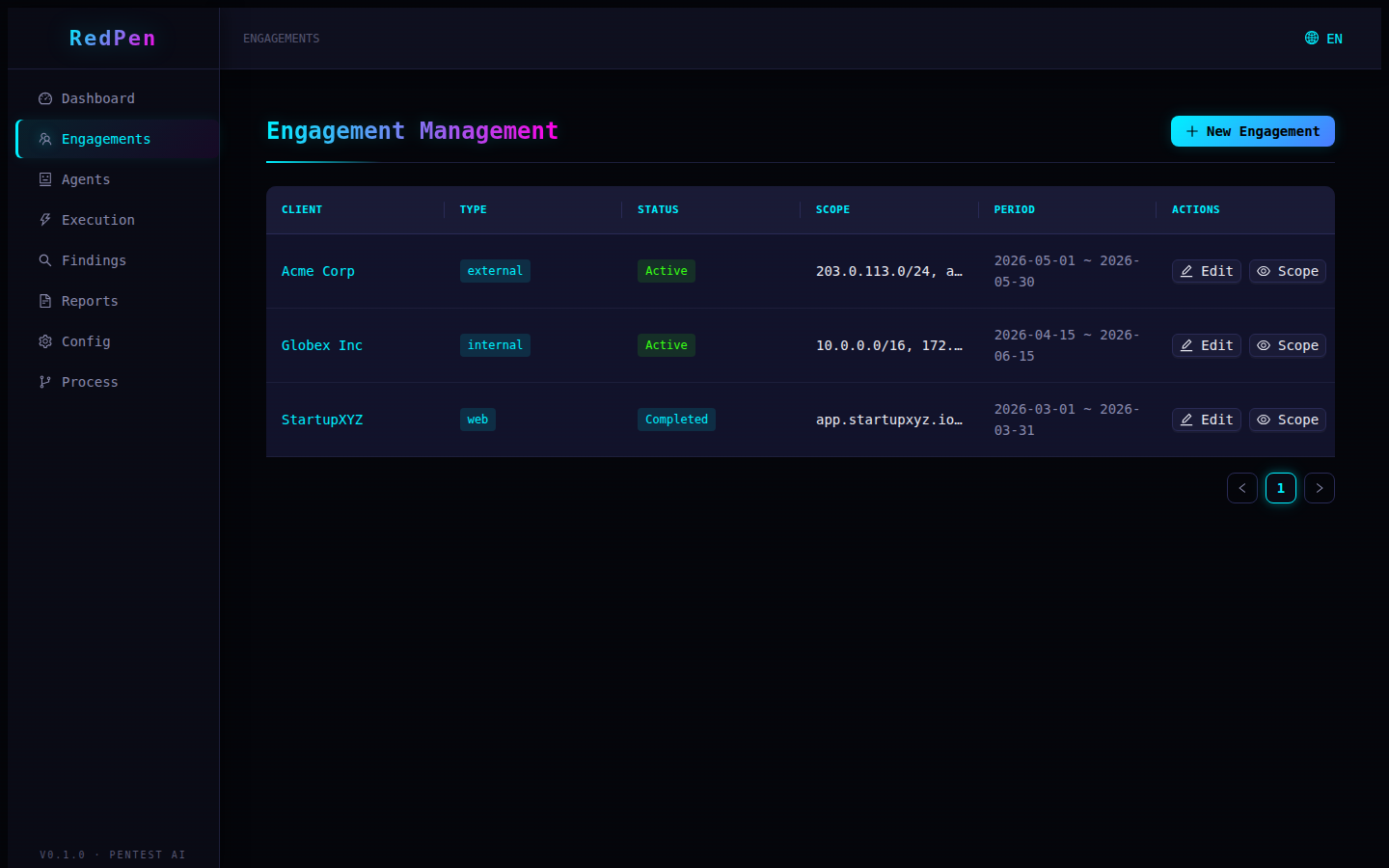Click scope cell 10.0.0.0/16

(x=889, y=345)
